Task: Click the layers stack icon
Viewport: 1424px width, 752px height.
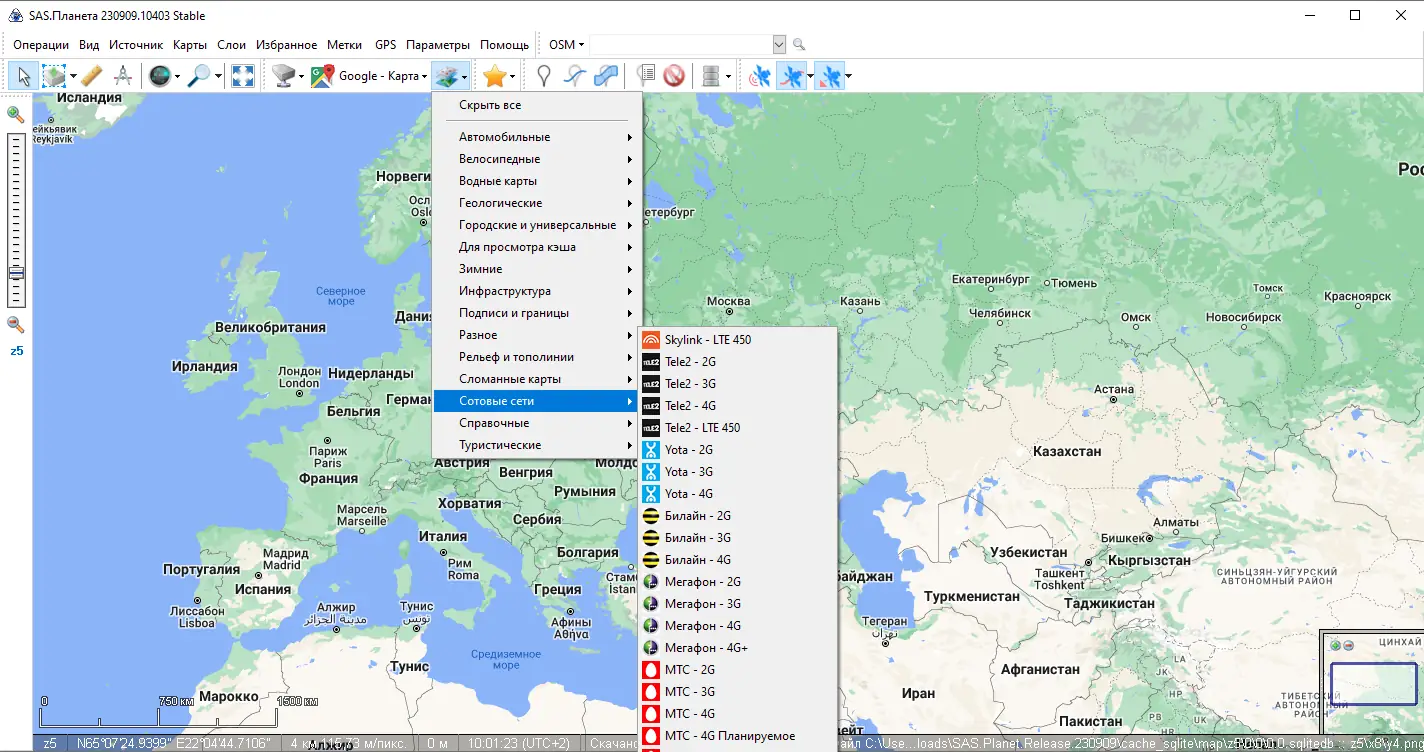Action: click(x=445, y=75)
